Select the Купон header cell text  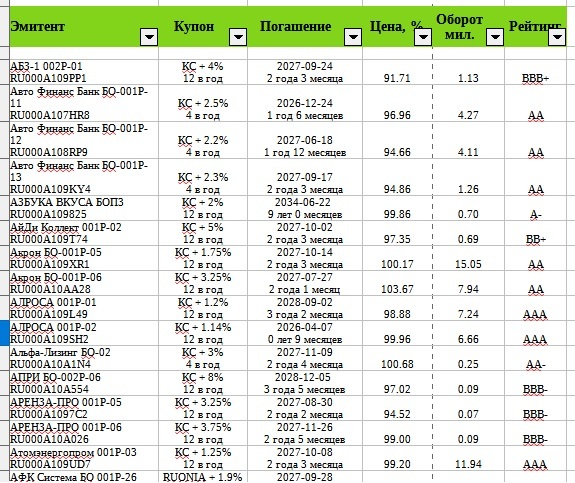(x=194, y=26)
